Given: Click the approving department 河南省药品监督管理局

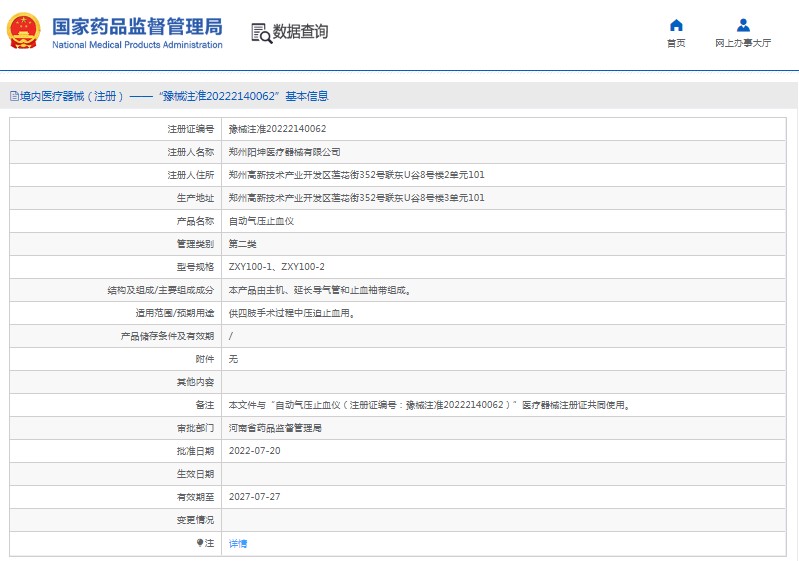Looking at the screenshot, I should tap(275, 428).
